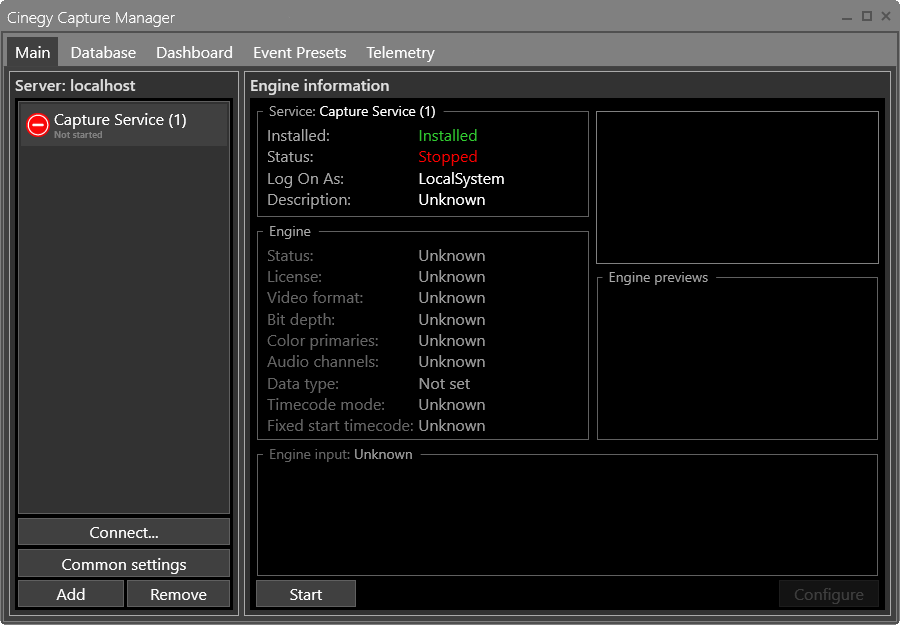The height and width of the screenshot is (625, 900).
Task: Remove the selected server
Action: click(178, 593)
